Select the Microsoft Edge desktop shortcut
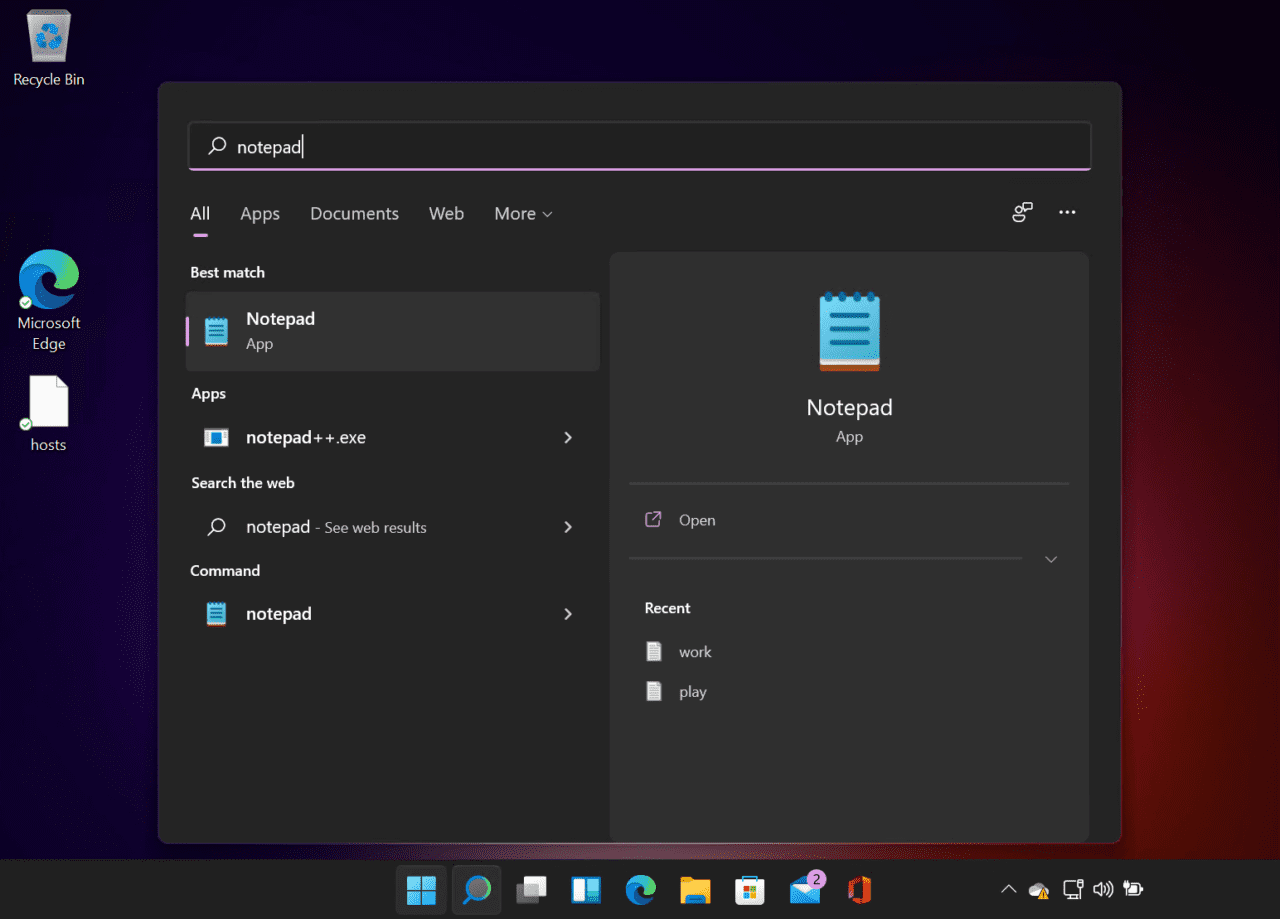 (48, 300)
